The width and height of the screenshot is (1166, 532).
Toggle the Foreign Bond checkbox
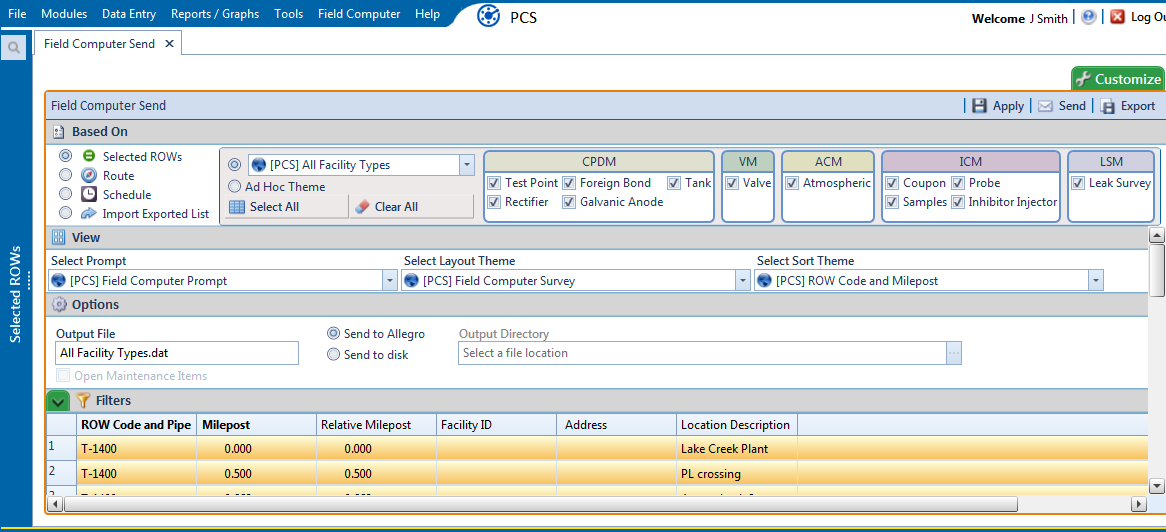pyautogui.click(x=569, y=183)
